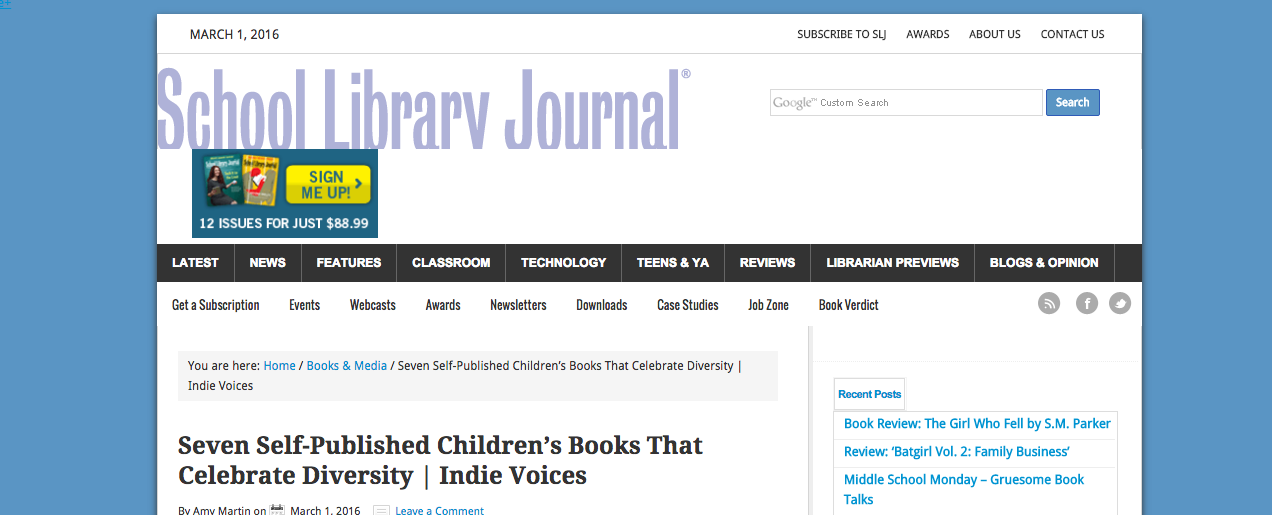Open the Newsletters page
This screenshot has width=1272, height=515.
point(518,305)
